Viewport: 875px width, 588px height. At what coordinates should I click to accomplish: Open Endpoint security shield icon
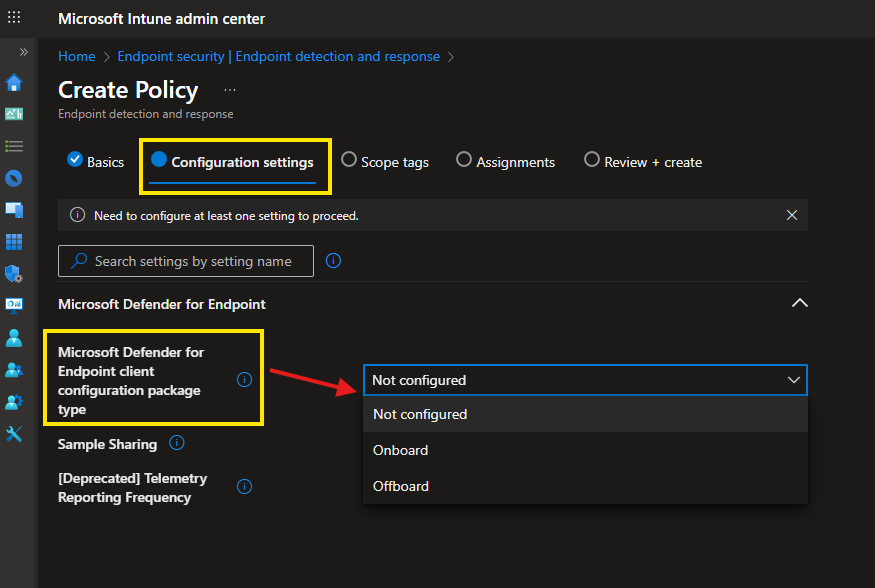click(14, 274)
